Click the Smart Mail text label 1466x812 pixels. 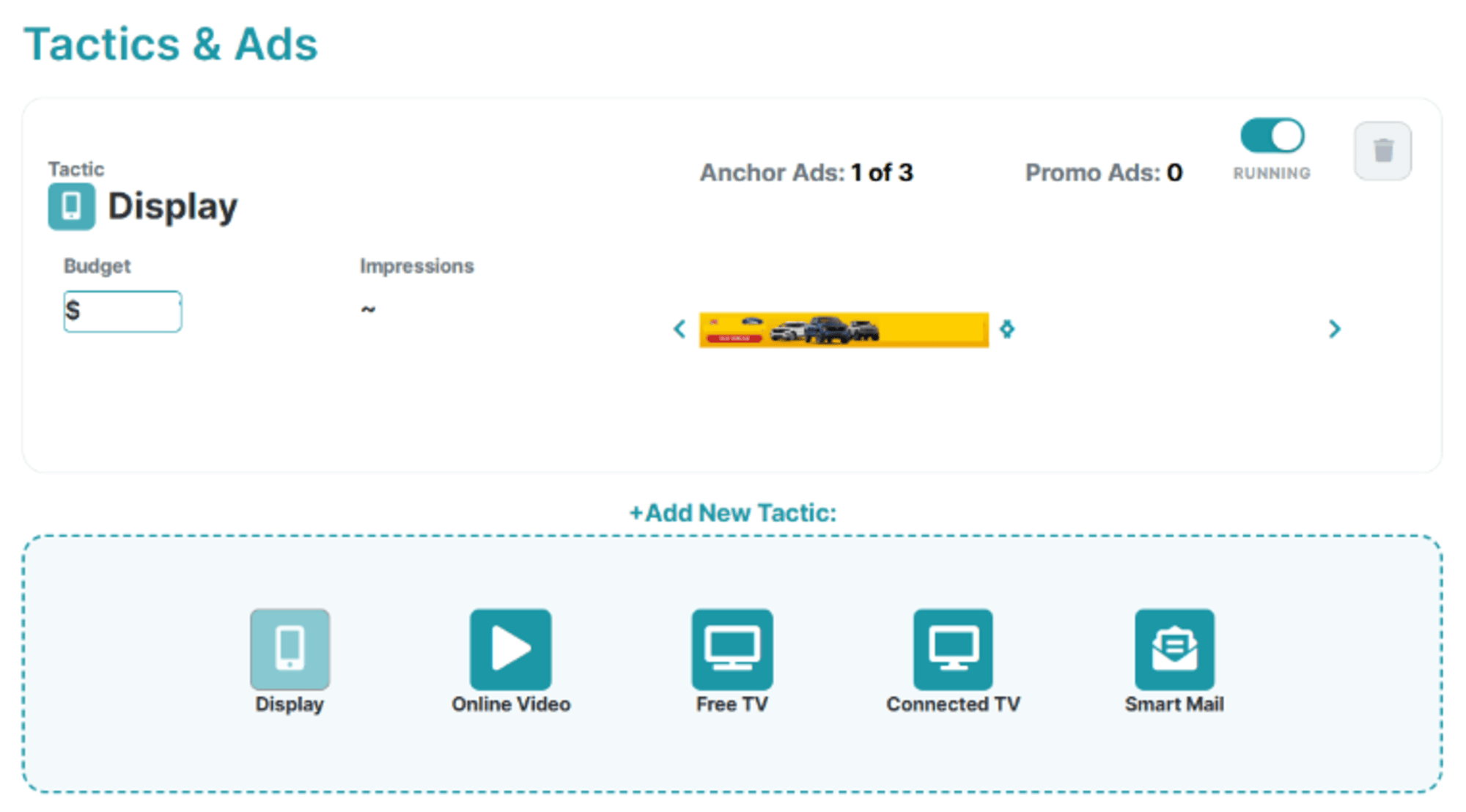pyautogui.click(x=1174, y=704)
